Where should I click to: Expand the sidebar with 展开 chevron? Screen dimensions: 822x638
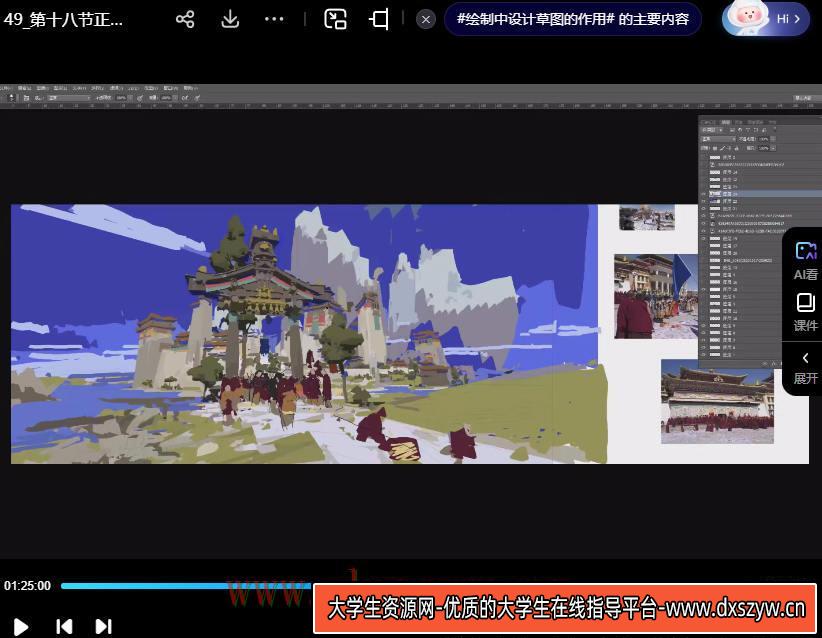click(806, 369)
